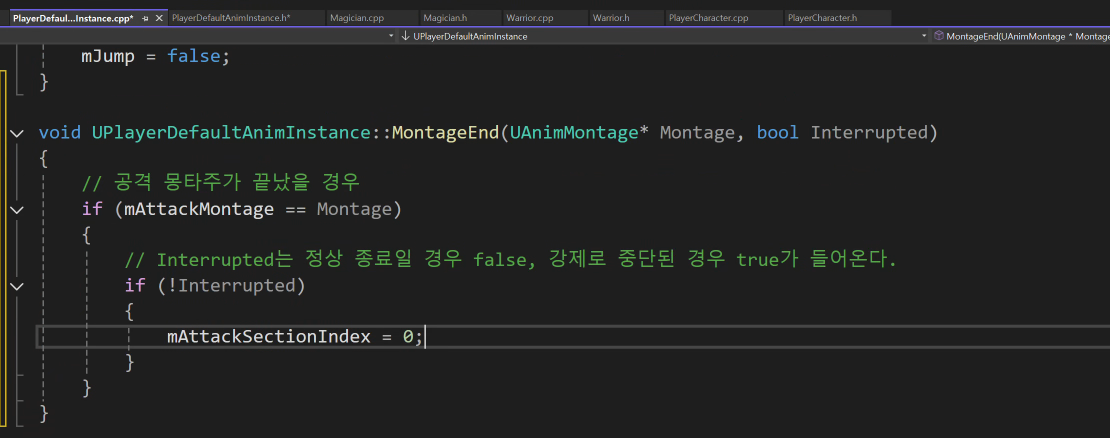Click the down-arrow icon beside UPlayerDefaultAnimInstance
Viewport: 1110px width, 438px height.
406,36
